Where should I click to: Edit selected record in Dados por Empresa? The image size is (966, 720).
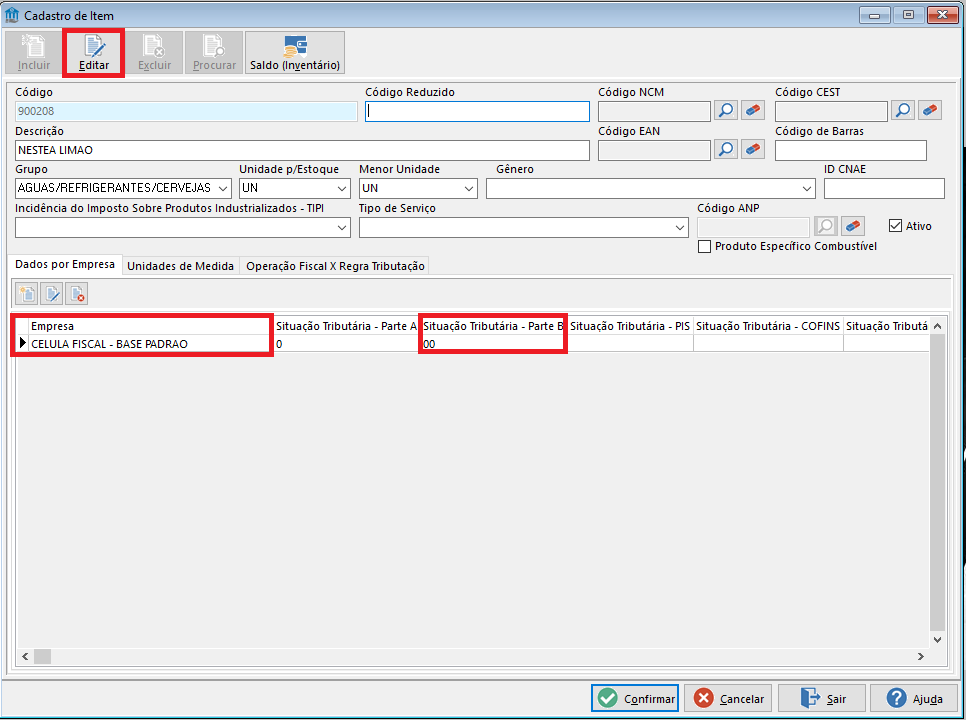coord(52,294)
